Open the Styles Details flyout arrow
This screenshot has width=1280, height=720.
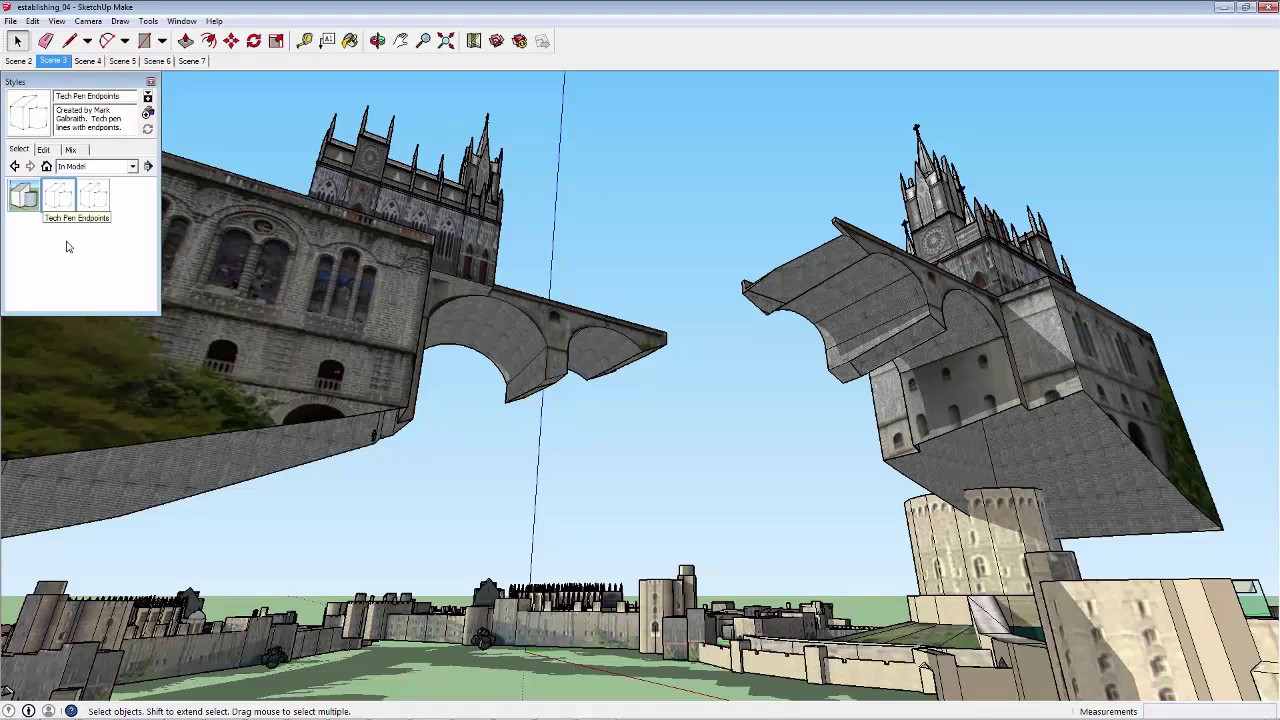(x=148, y=166)
